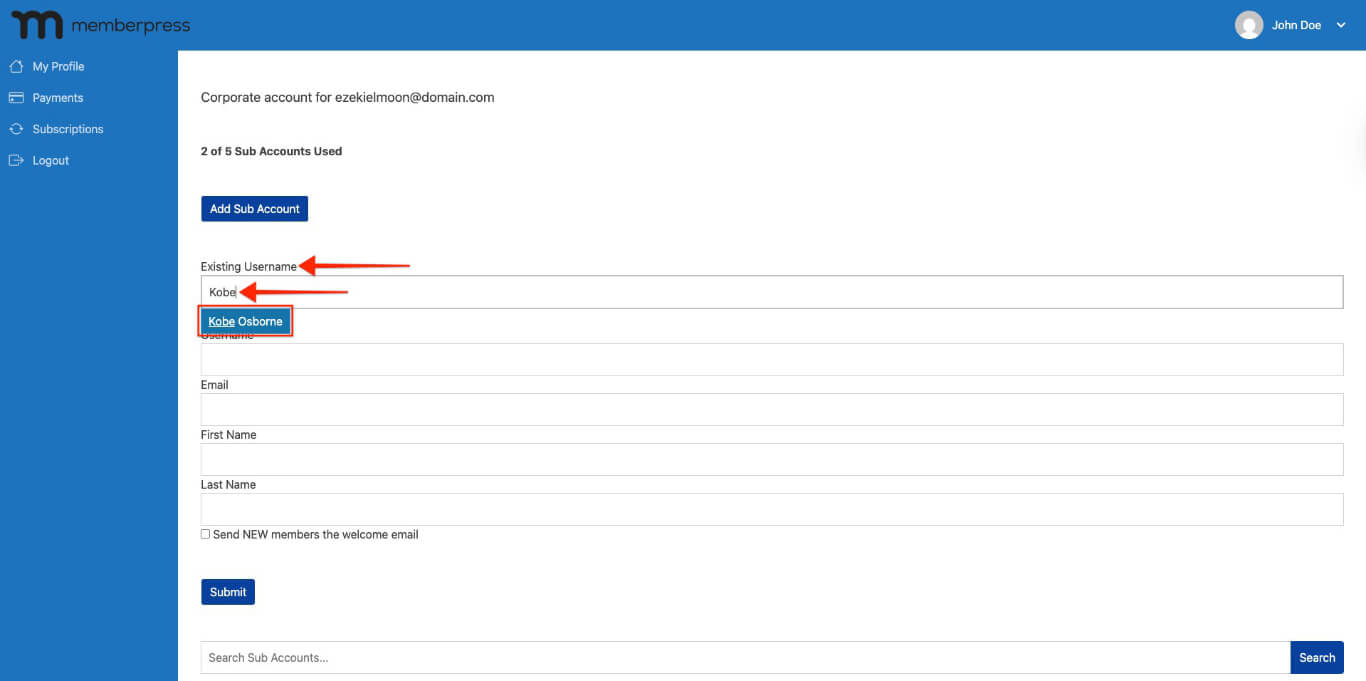Click the Add Sub Account button
The width and height of the screenshot is (1366, 681).
coord(254,208)
